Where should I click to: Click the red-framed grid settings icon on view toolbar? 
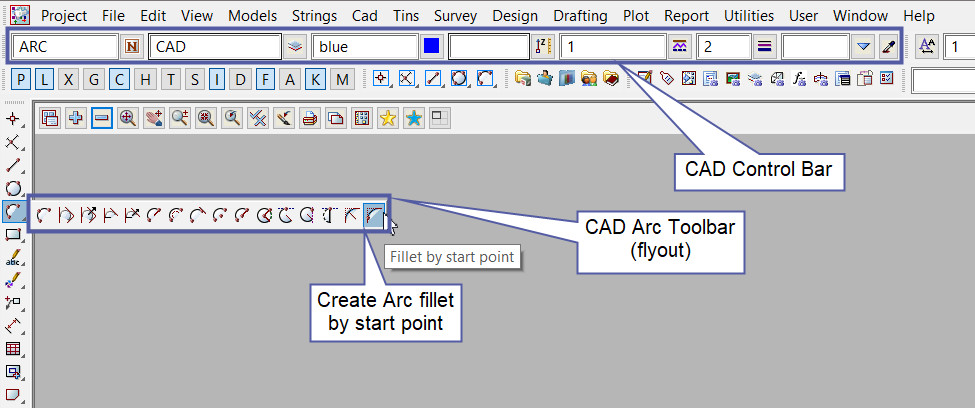tap(362, 118)
